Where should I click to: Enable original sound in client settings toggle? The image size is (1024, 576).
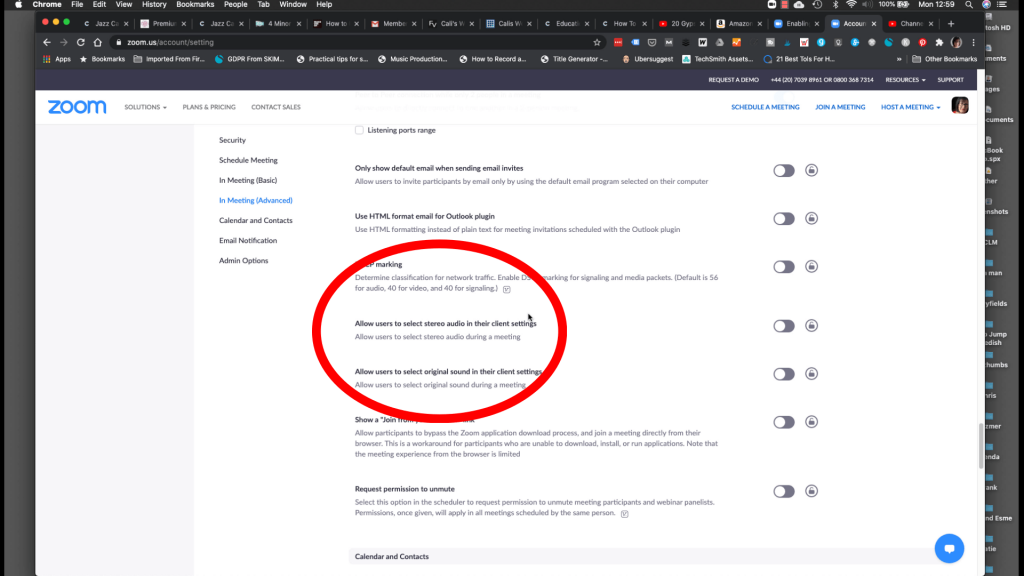point(783,374)
